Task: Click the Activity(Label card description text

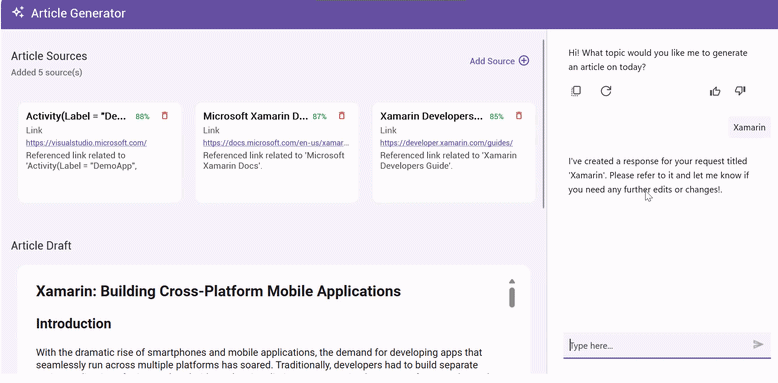Action: 81,160
